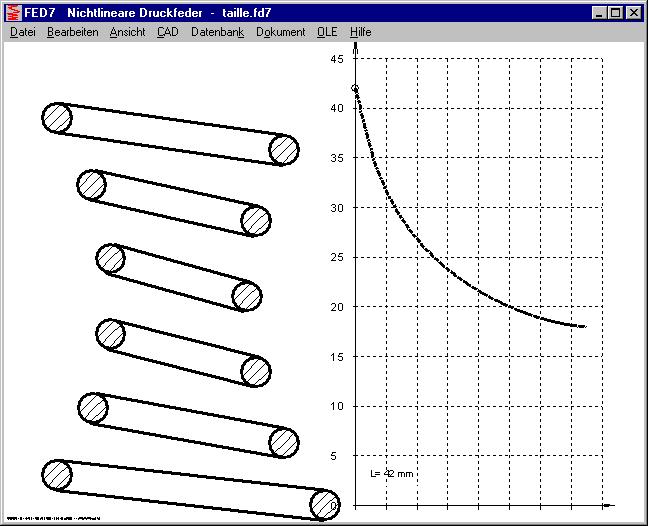Select the bottom-right hatched wire cross-section
Viewport: 648px width, 526px height.
[x=324, y=504]
